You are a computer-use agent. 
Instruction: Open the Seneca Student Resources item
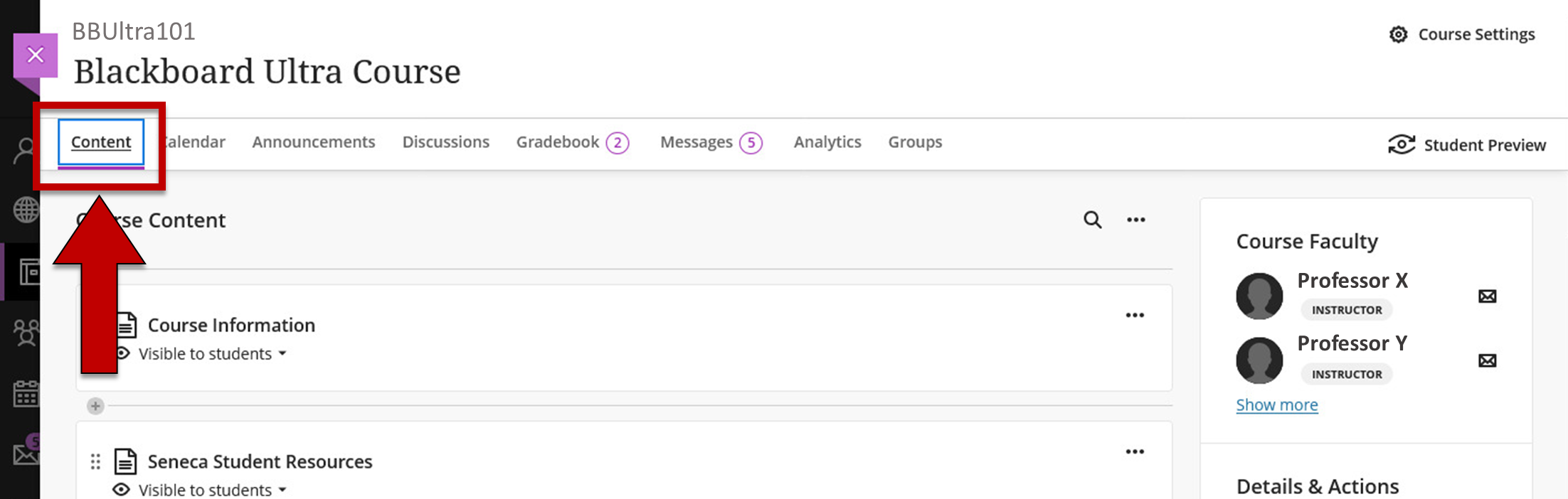260,461
